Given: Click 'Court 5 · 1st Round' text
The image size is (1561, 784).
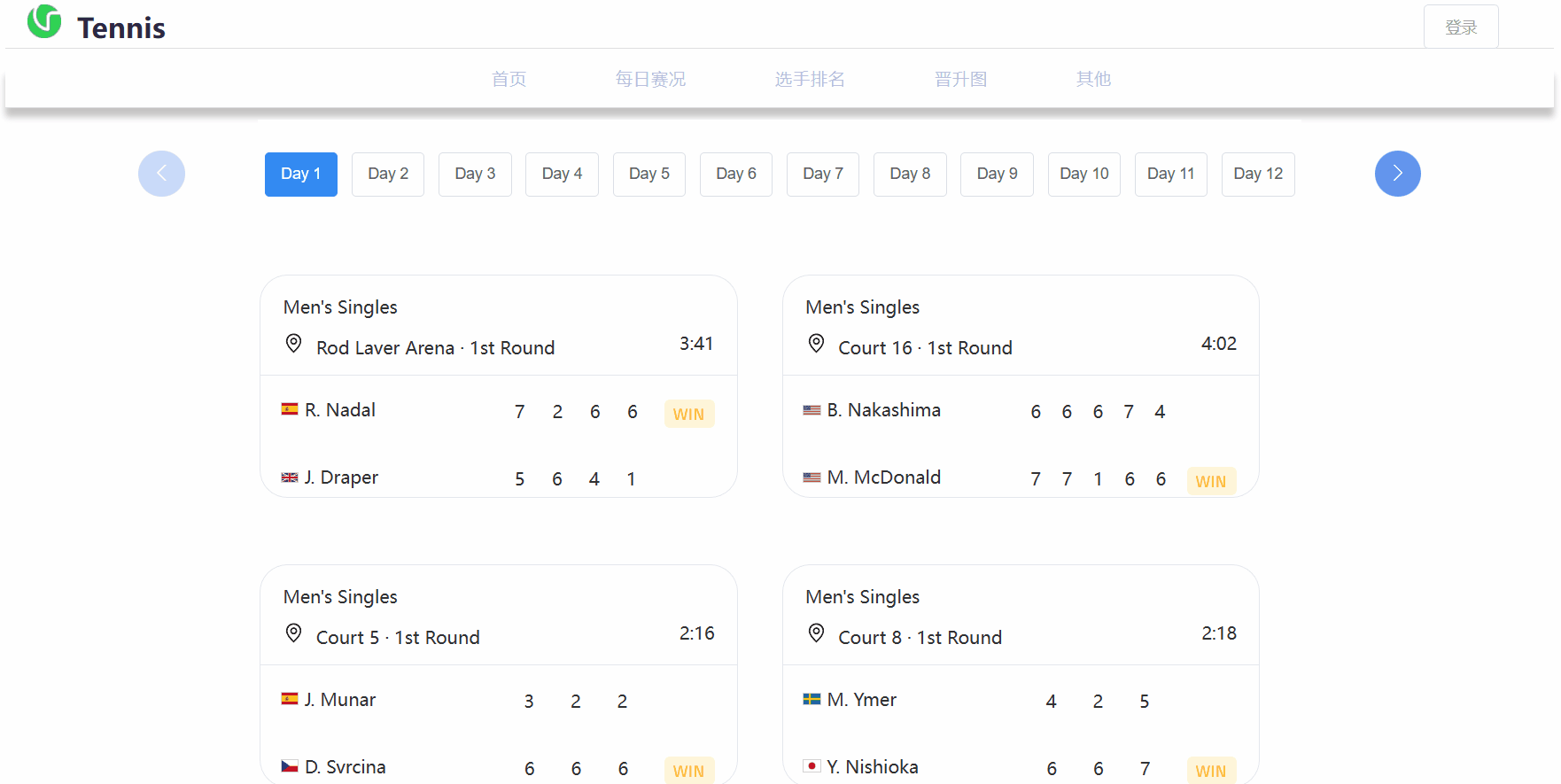Looking at the screenshot, I should click(x=398, y=638).
